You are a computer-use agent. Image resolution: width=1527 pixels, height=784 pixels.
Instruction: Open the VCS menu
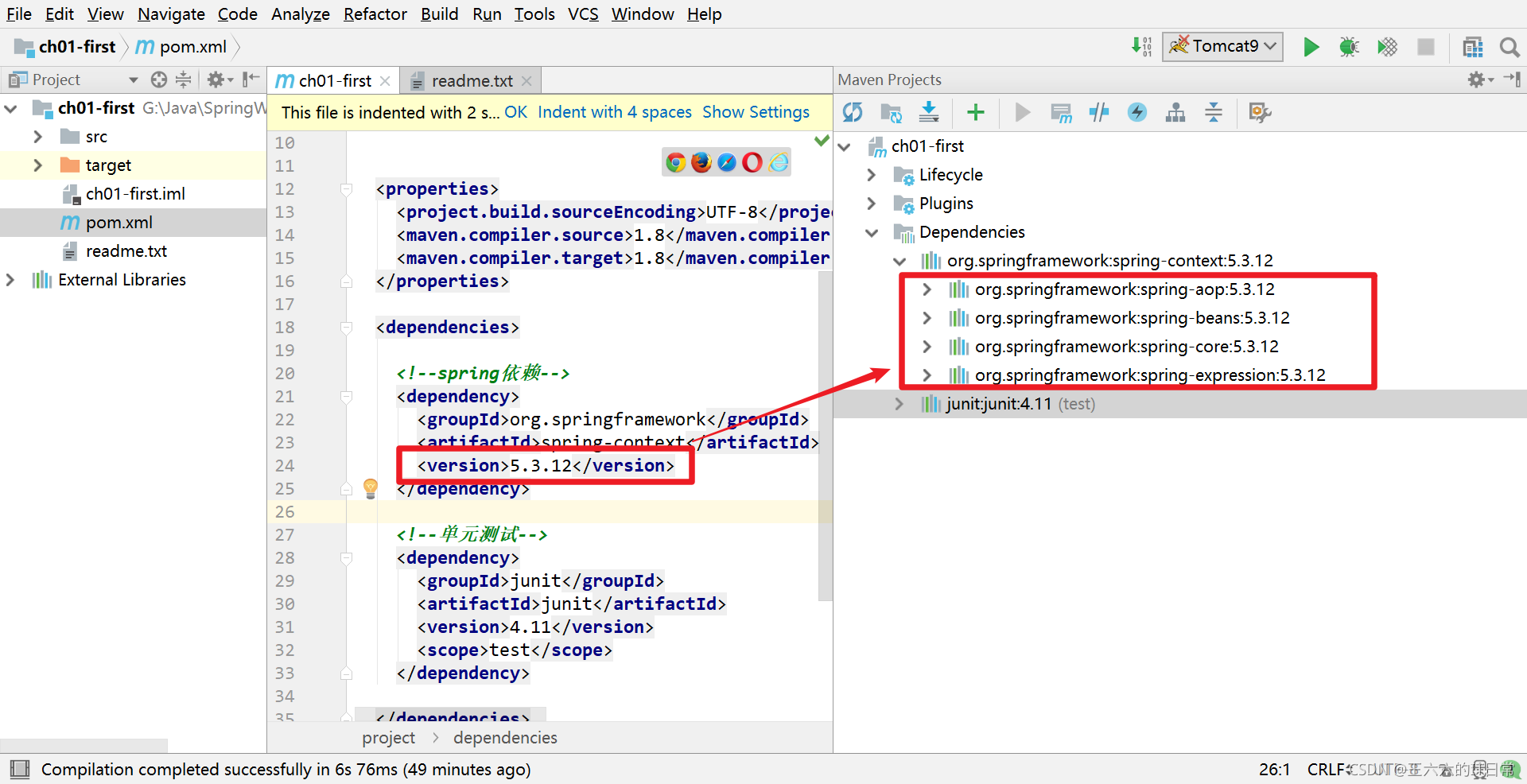pos(583,14)
